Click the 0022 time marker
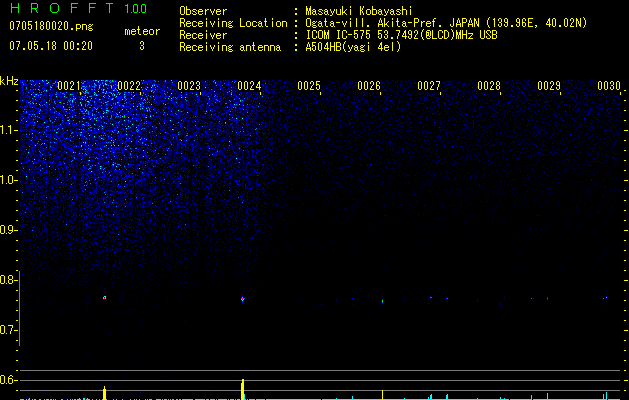This screenshot has height=400, width=629. [x=129, y=86]
